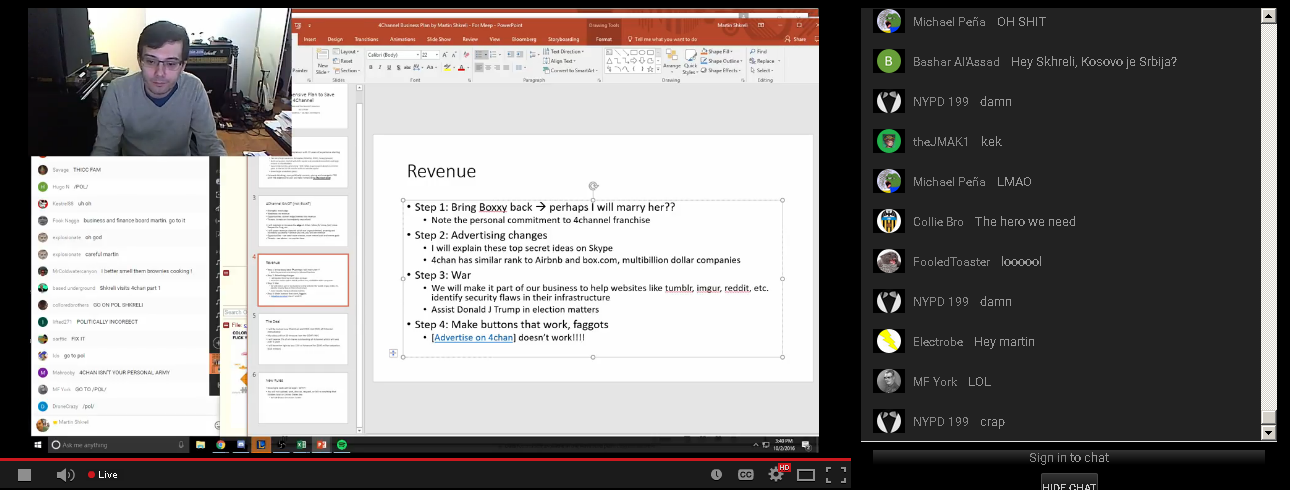Screen dimensions: 1290x490
Task: Select The Deal slide thumbnail
Action: [303, 338]
